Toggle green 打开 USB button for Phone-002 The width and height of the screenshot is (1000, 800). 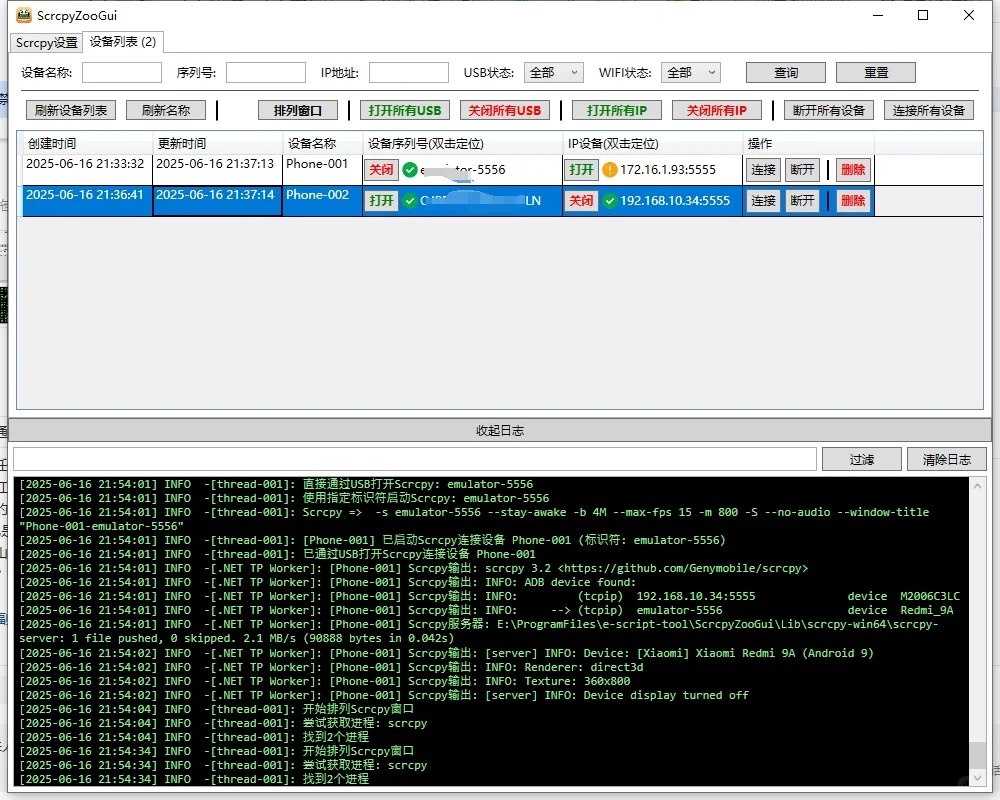click(x=381, y=200)
